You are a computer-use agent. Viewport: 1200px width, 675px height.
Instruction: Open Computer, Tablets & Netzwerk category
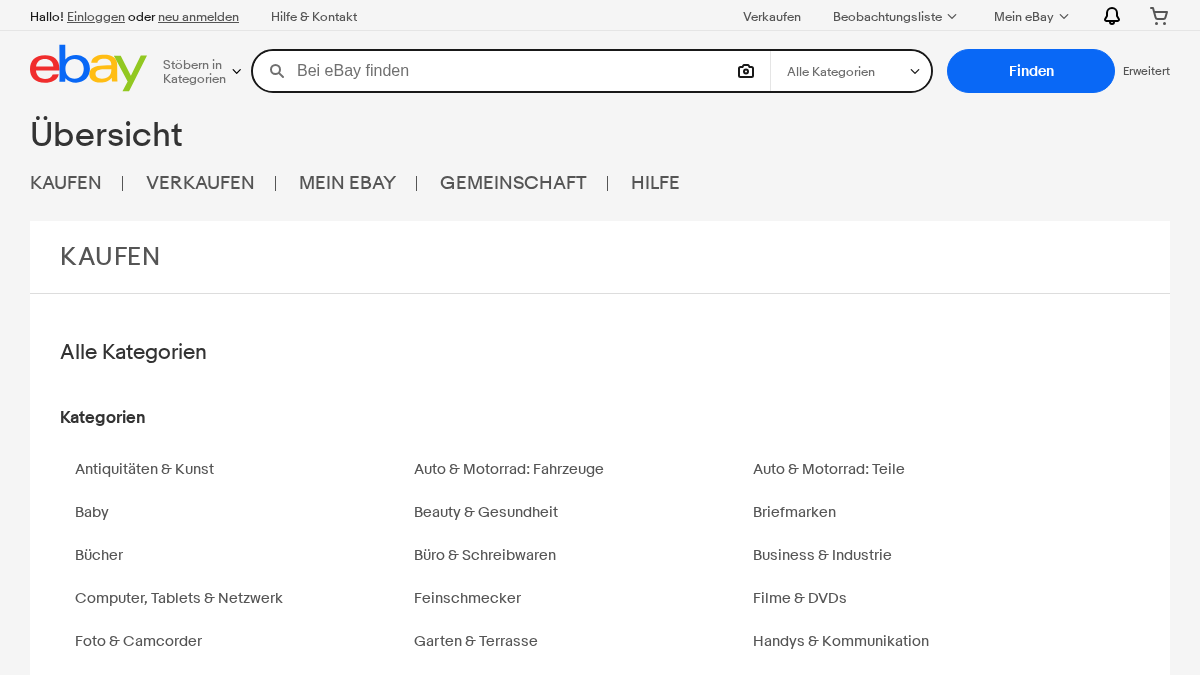pyautogui.click(x=179, y=598)
